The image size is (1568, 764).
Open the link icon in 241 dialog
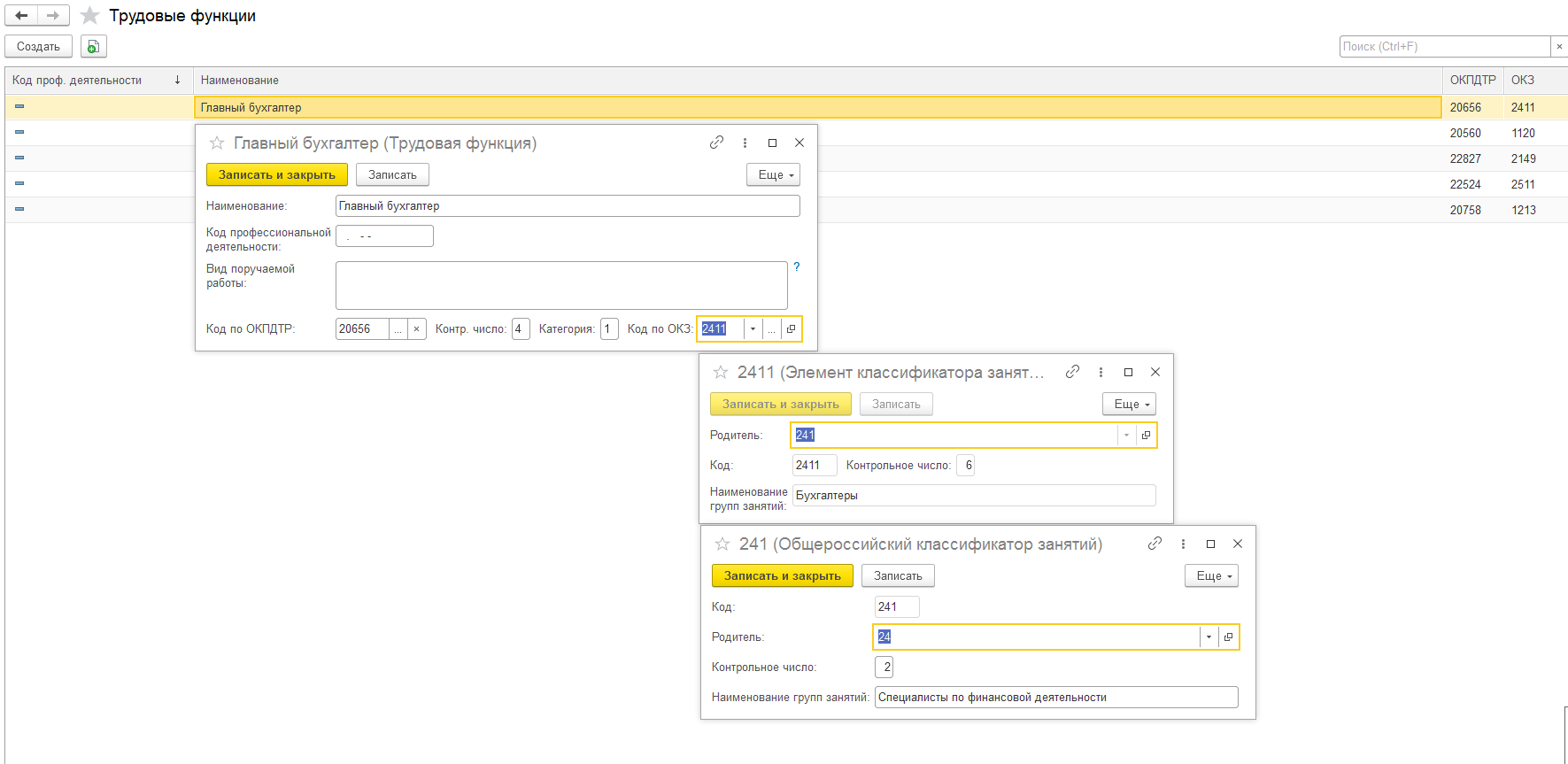coord(1155,544)
